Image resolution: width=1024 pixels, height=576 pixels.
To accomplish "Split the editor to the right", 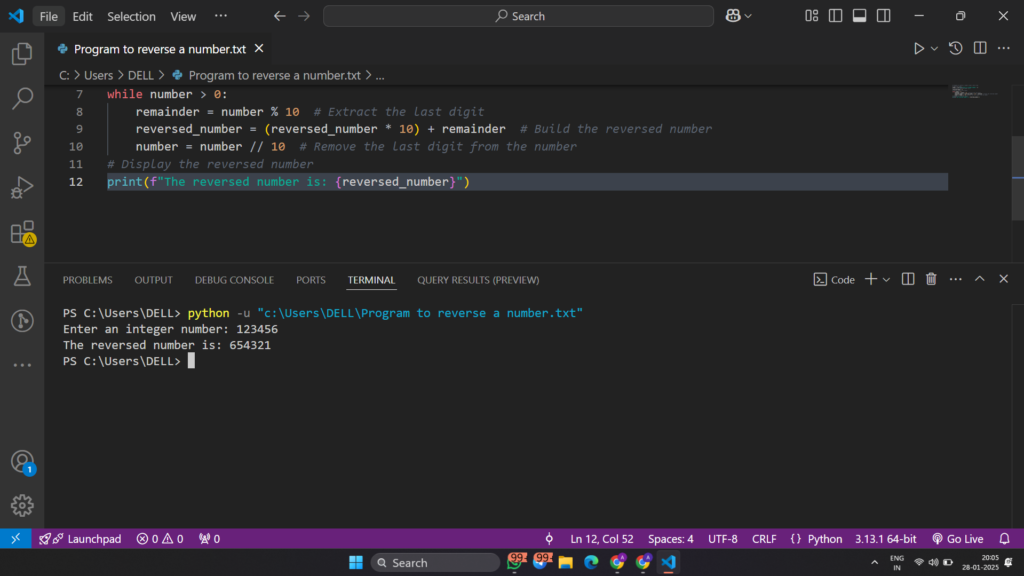I will click(x=980, y=48).
